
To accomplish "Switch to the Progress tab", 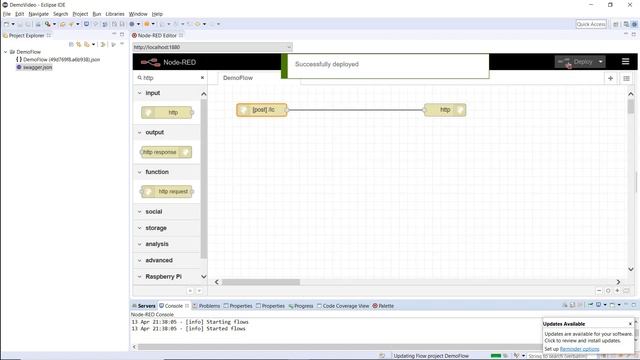I will coord(301,306).
